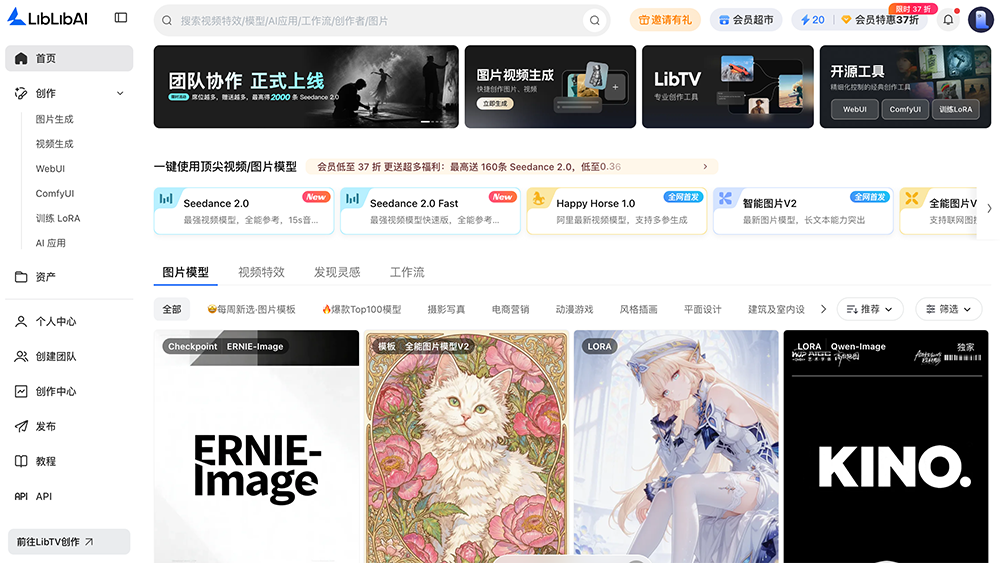Screen dimensions: 1000x563
Task: Switch to the 发现灵感 tab
Action: (x=337, y=272)
